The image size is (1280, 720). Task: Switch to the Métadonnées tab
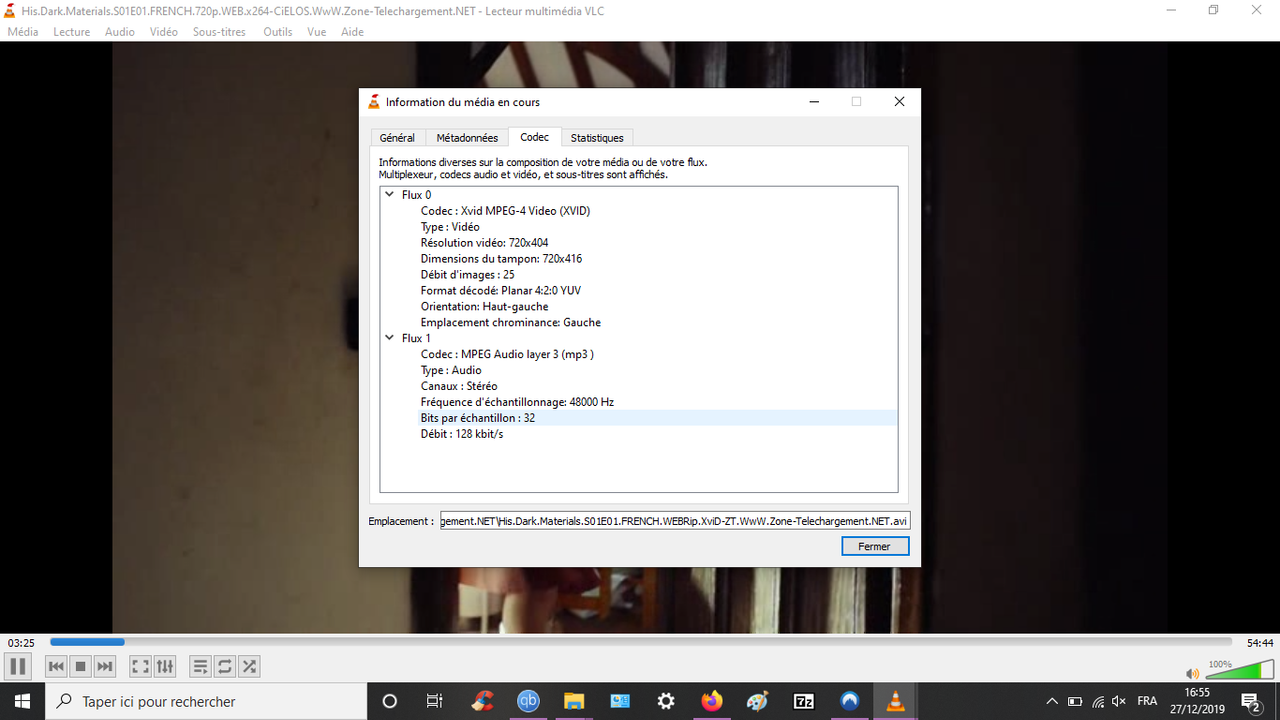[467, 138]
